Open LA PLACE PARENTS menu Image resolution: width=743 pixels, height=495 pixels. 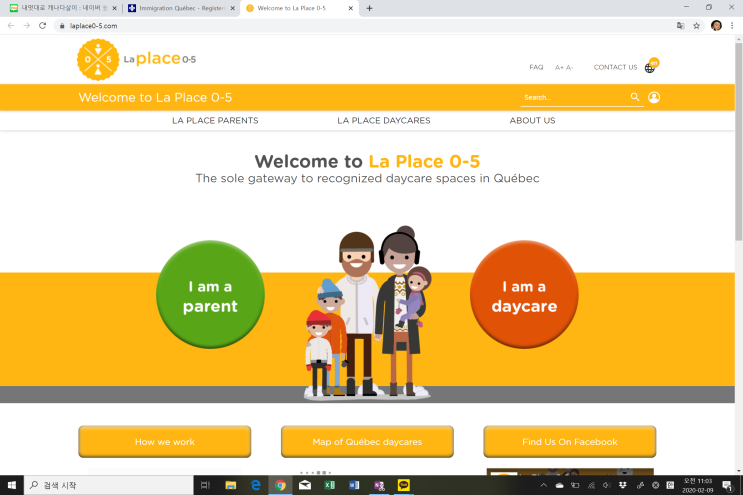[215, 121]
